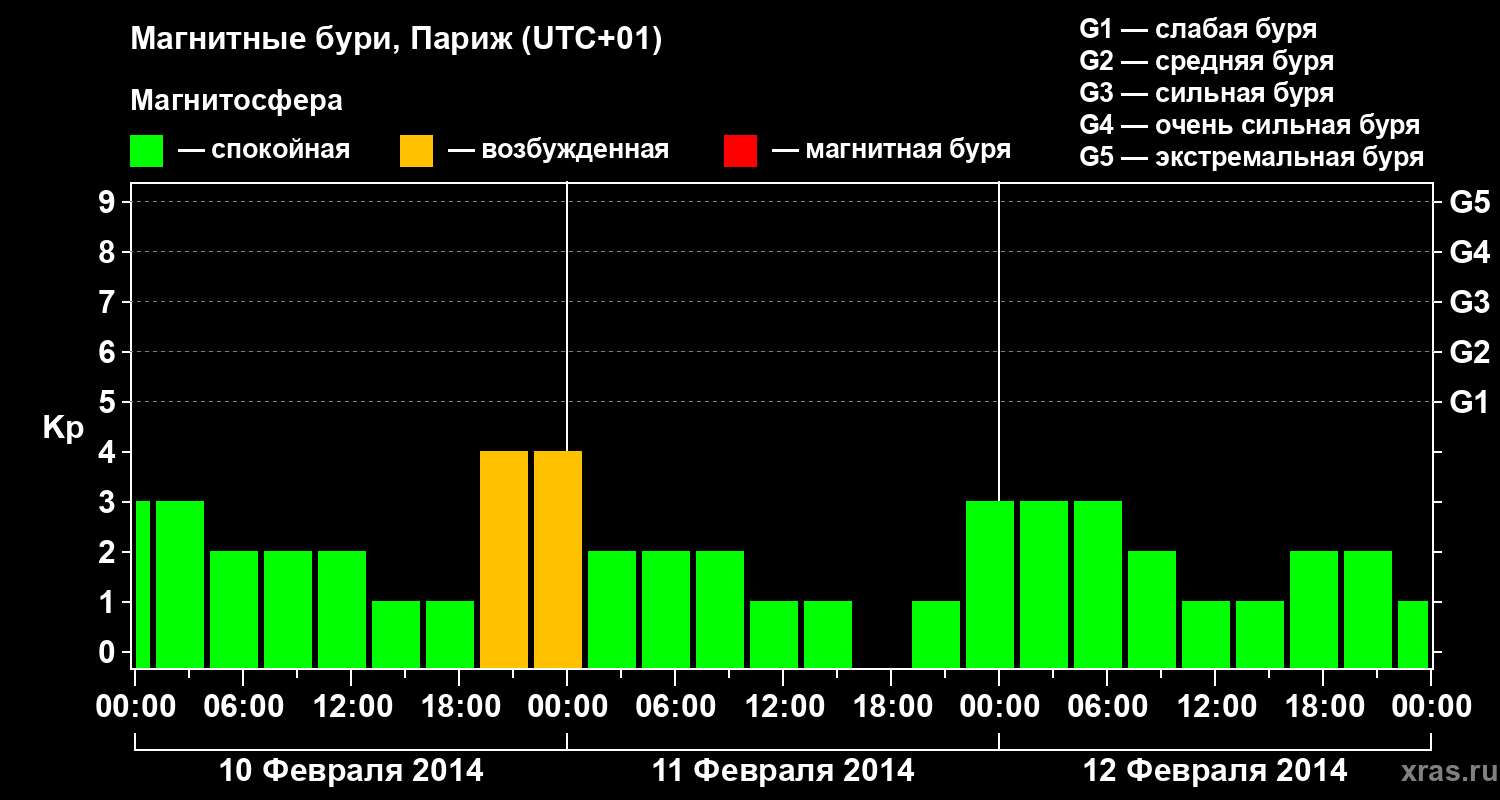Click the 18:00 time label under 12 February
The image size is (1500, 800).
pyautogui.click(x=1323, y=706)
